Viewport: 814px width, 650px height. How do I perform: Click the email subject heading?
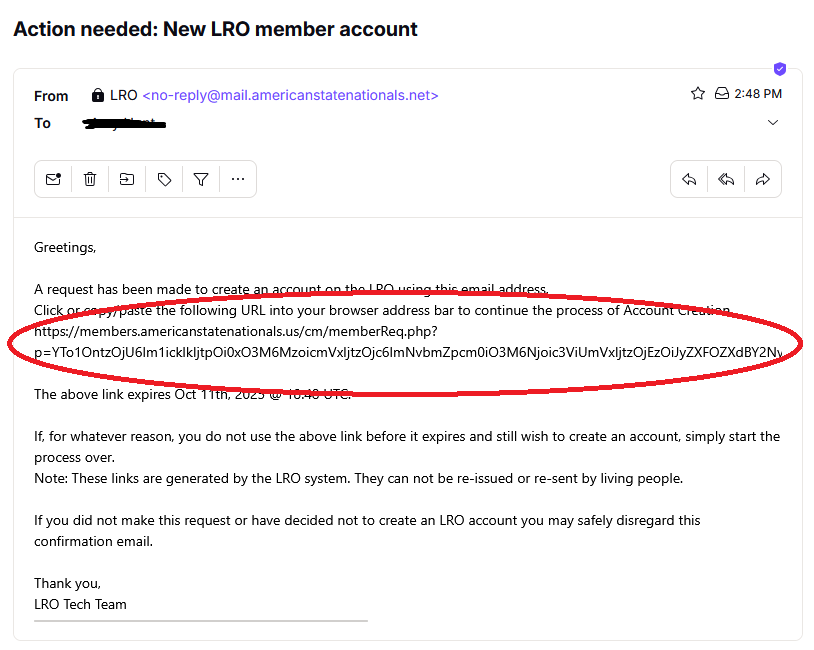tap(215, 29)
